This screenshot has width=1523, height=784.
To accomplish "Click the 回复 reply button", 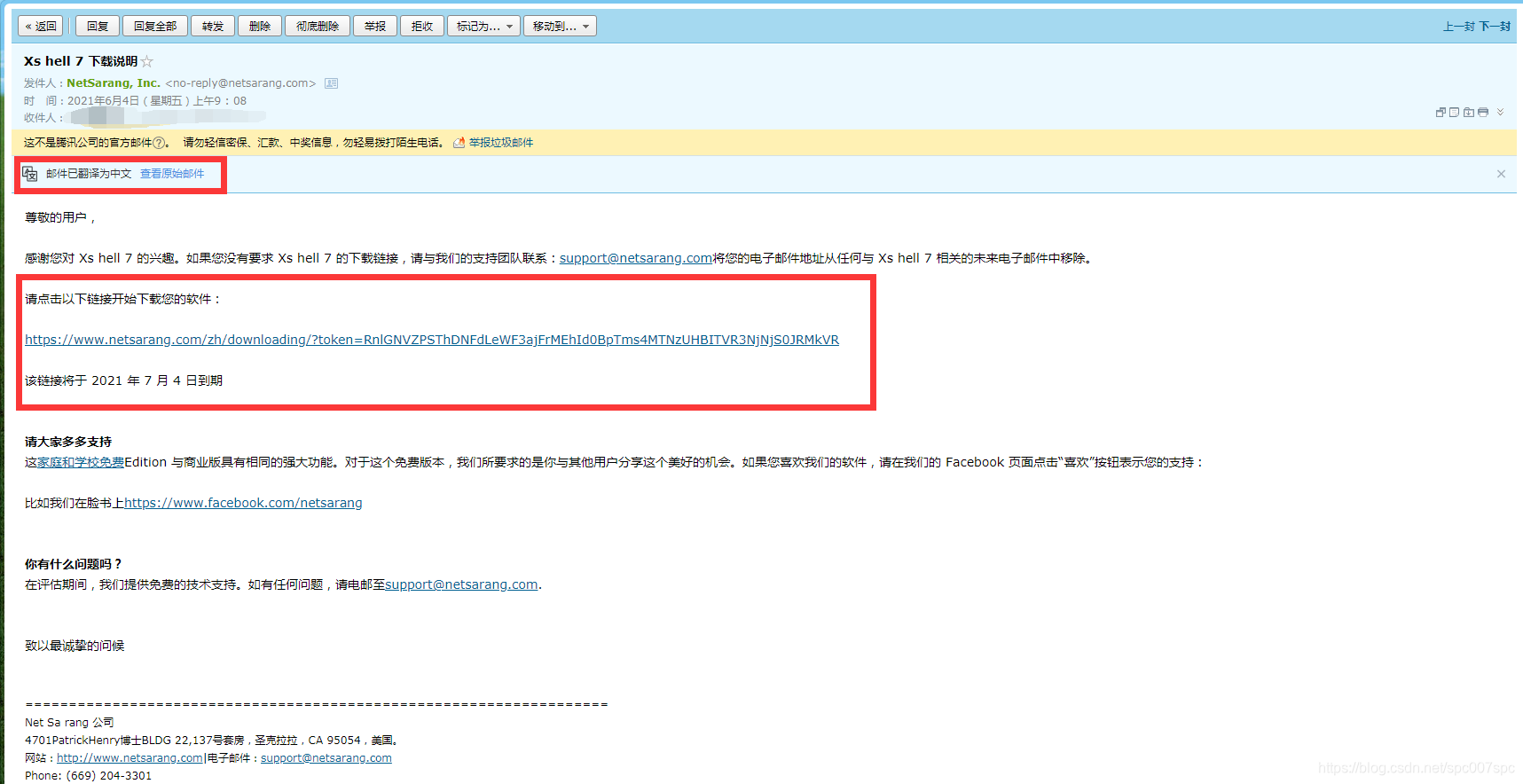I will coord(98,26).
